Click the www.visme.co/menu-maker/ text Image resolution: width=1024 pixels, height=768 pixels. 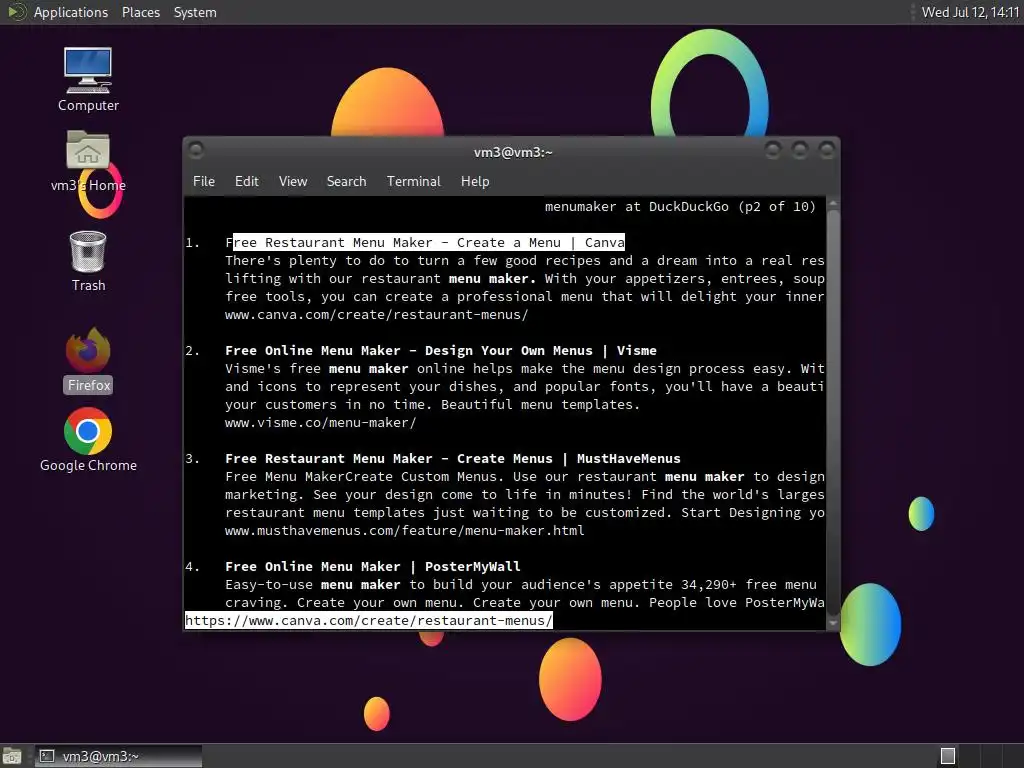[x=320, y=423]
